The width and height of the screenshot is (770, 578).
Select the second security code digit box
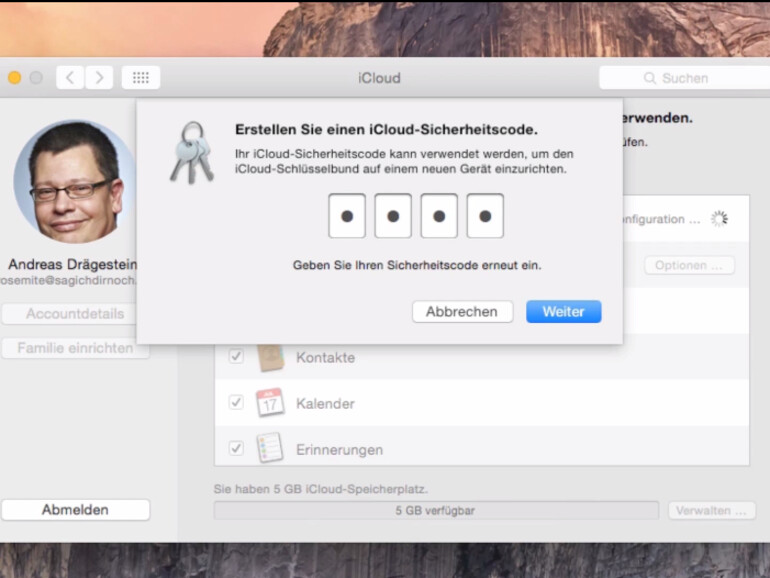point(393,216)
